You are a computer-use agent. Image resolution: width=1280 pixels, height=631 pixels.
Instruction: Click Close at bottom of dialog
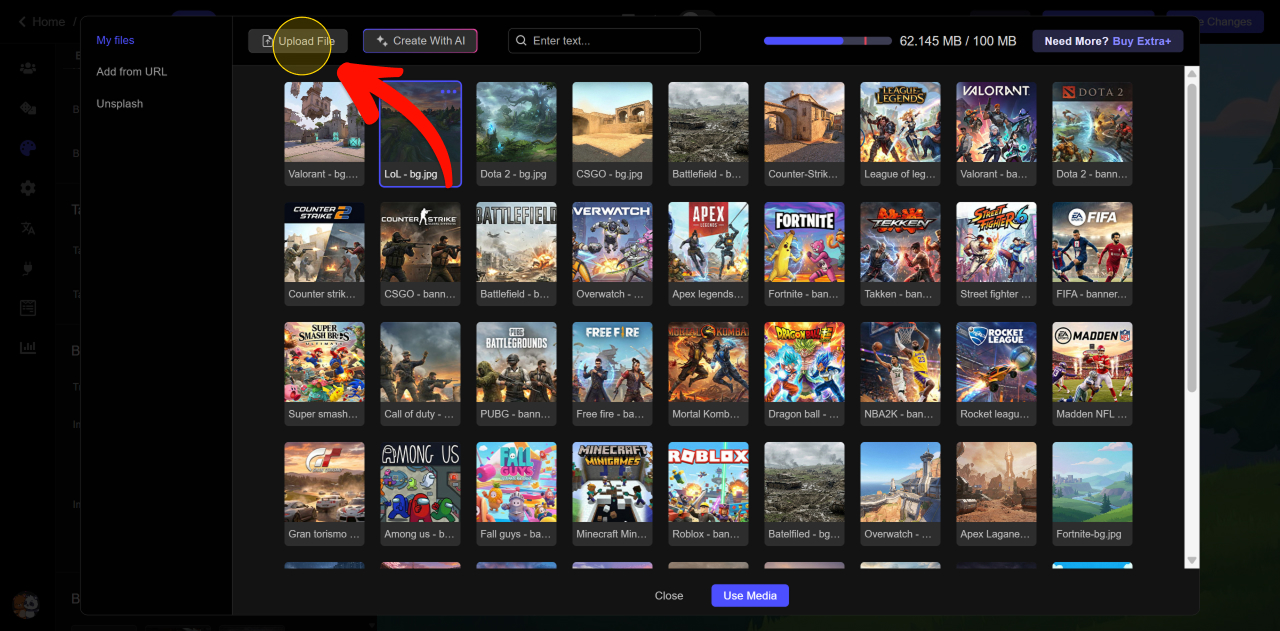point(669,596)
